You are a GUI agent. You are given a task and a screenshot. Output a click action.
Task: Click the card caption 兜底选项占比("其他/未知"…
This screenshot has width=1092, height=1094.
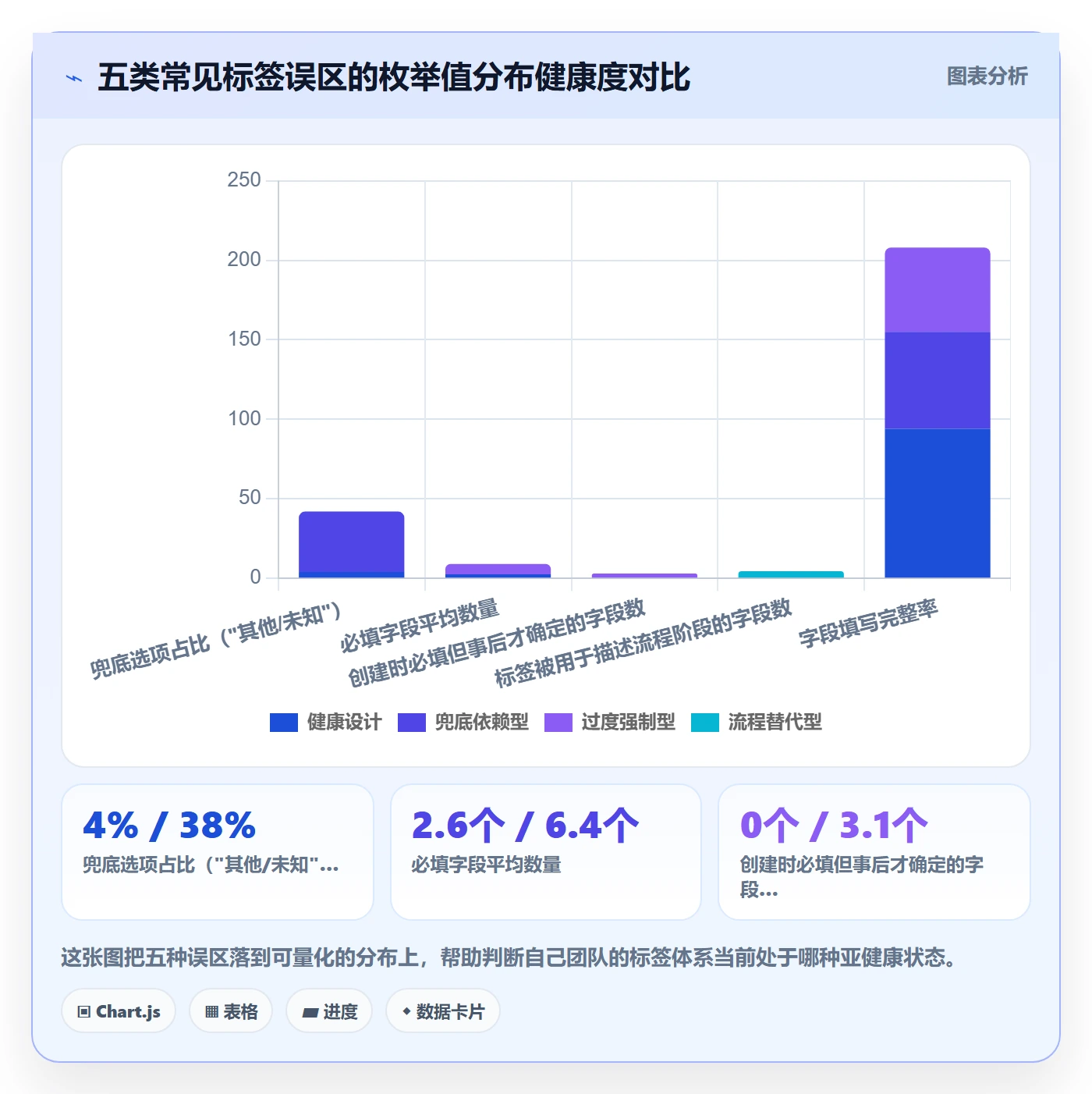point(211,865)
